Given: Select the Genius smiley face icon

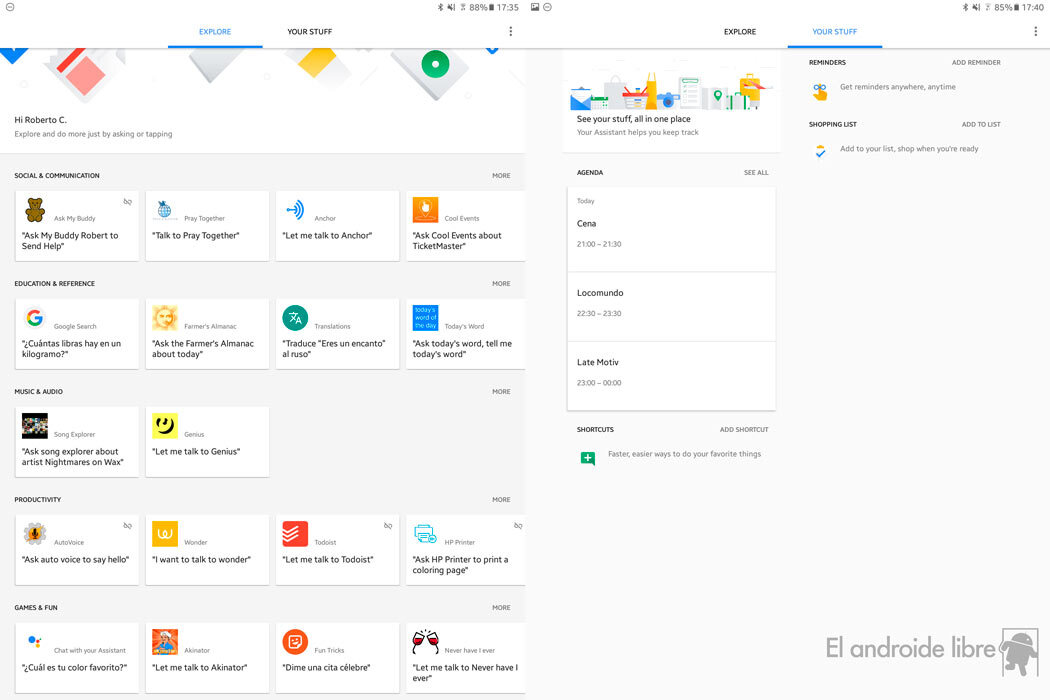Looking at the screenshot, I should click(165, 426).
